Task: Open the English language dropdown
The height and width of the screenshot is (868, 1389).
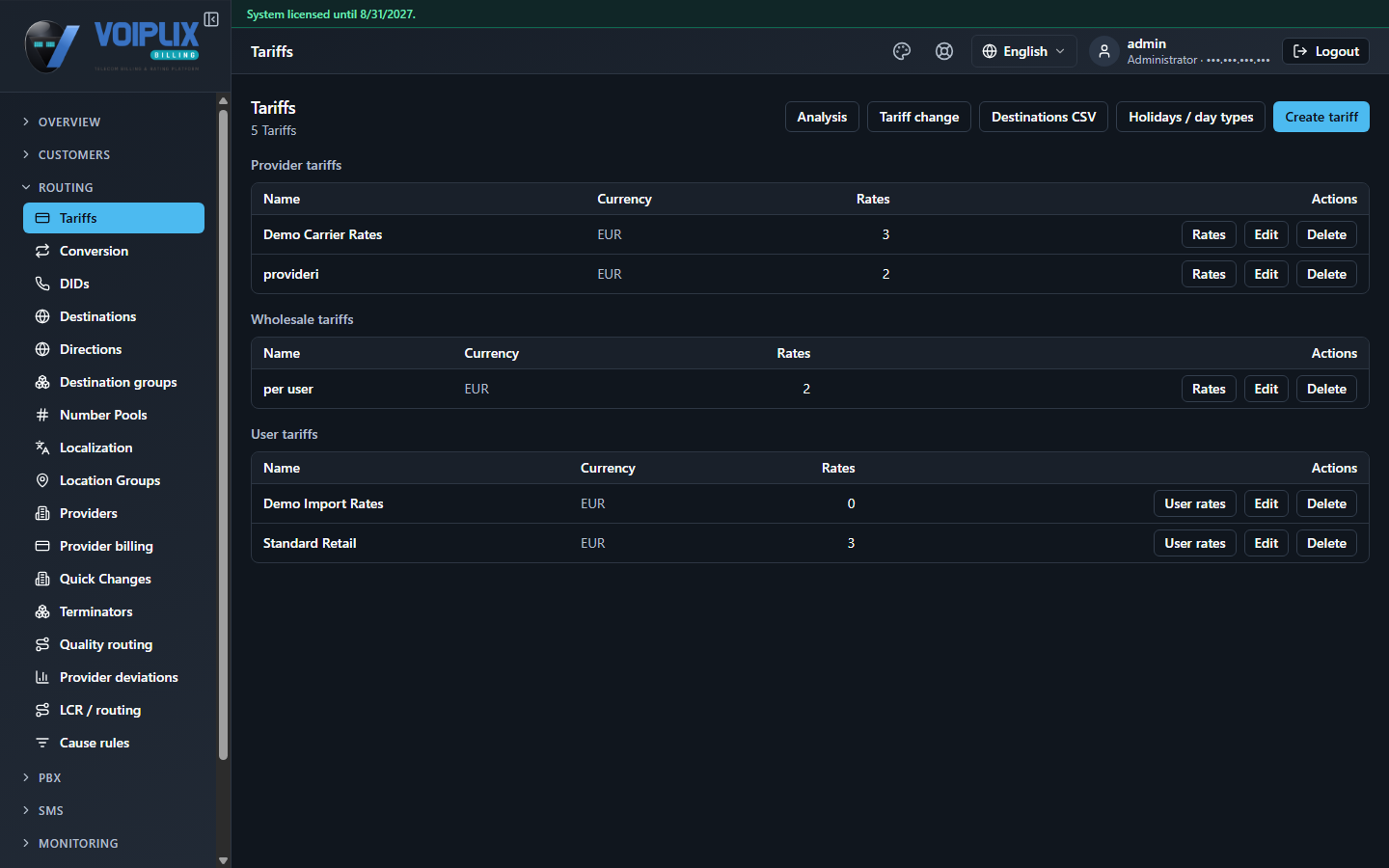Action: pyautogui.click(x=1023, y=51)
